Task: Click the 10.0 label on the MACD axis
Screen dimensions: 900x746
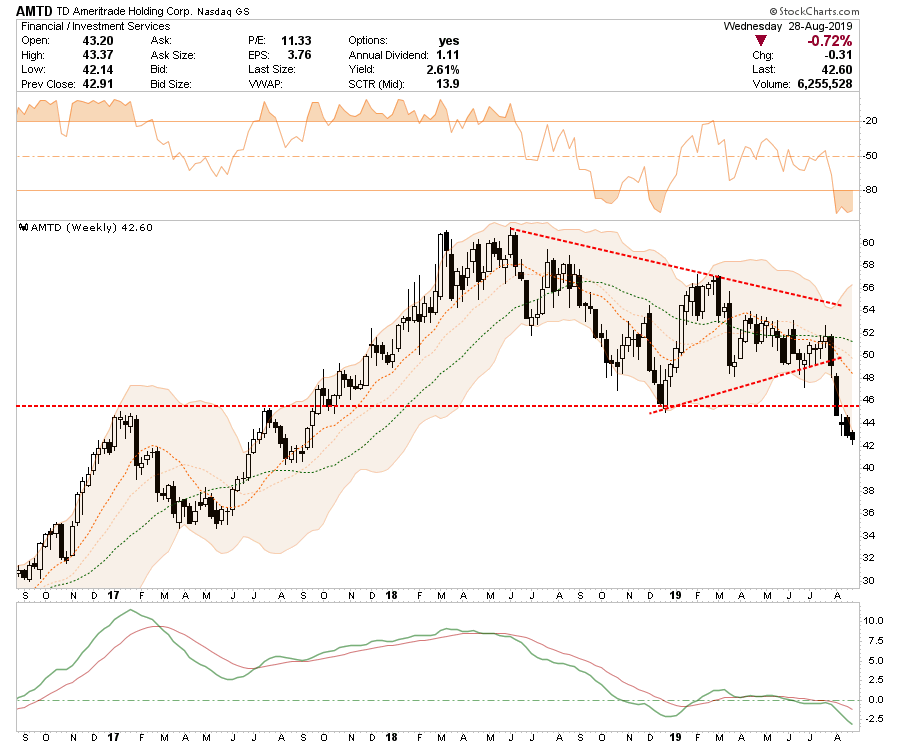Action: pyautogui.click(x=873, y=620)
